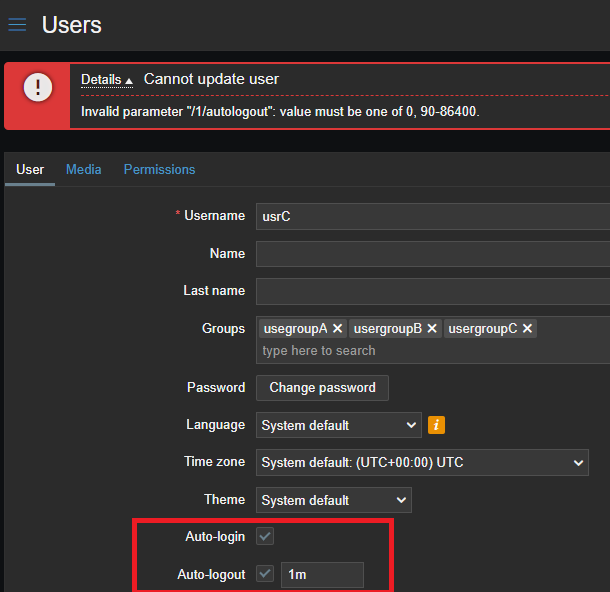This screenshot has height=592, width=610.
Task: Open the Language dropdown
Action: pyautogui.click(x=339, y=425)
